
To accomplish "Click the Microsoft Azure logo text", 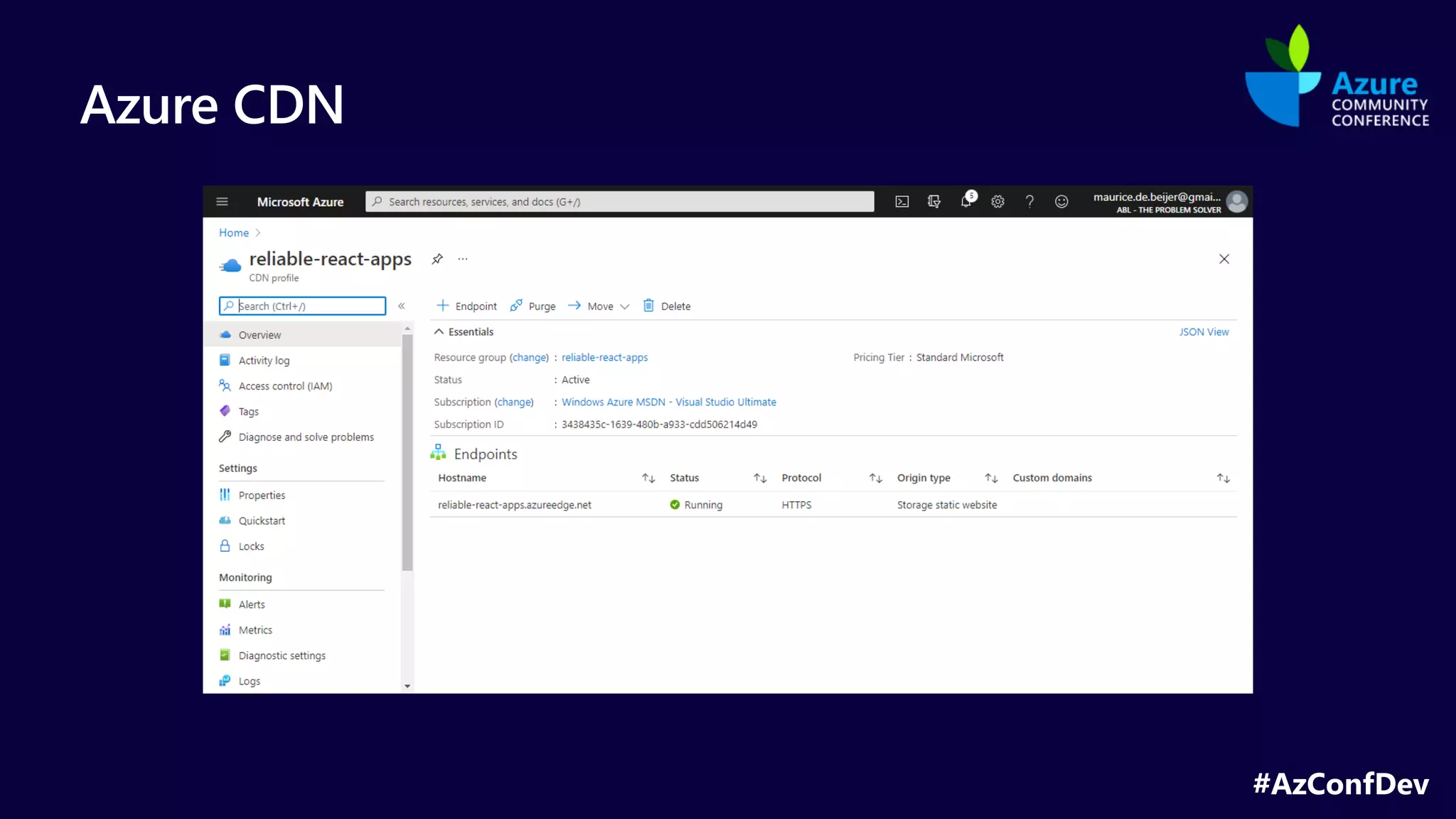I will [x=300, y=202].
